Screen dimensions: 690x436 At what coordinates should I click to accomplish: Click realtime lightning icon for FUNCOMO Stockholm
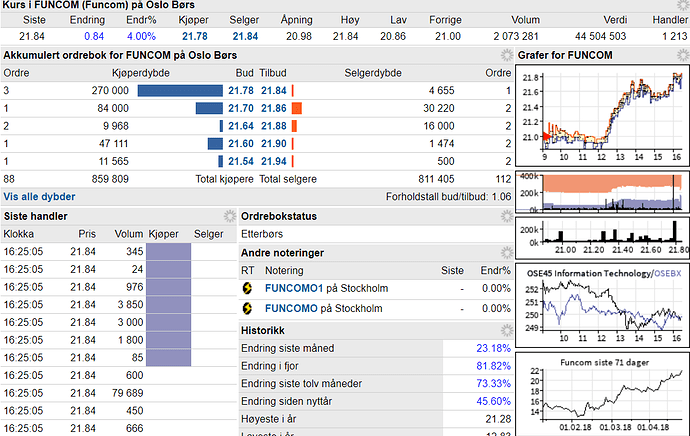247,308
